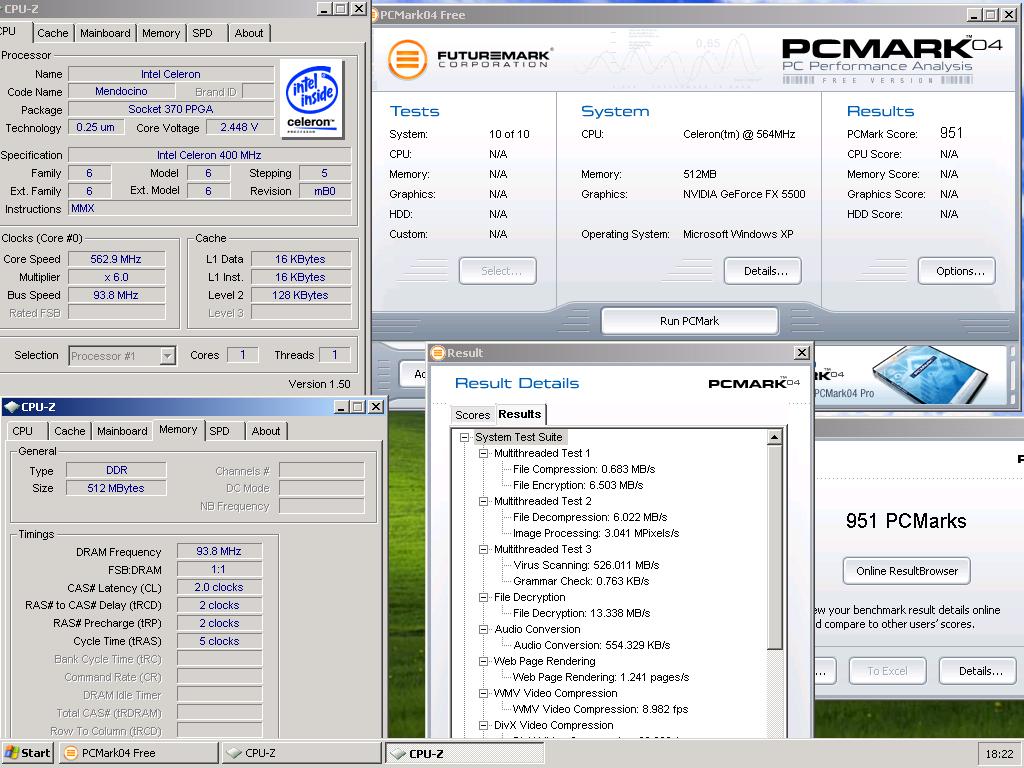
Task: Open the active CPU-Z taskbar item
Action: pos(465,753)
